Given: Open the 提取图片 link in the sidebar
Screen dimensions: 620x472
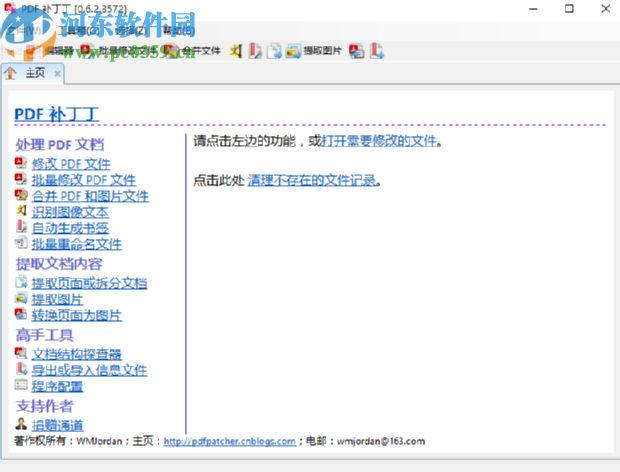Looking at the screenshot, I should pyautogui.click(x=57, y=299).
